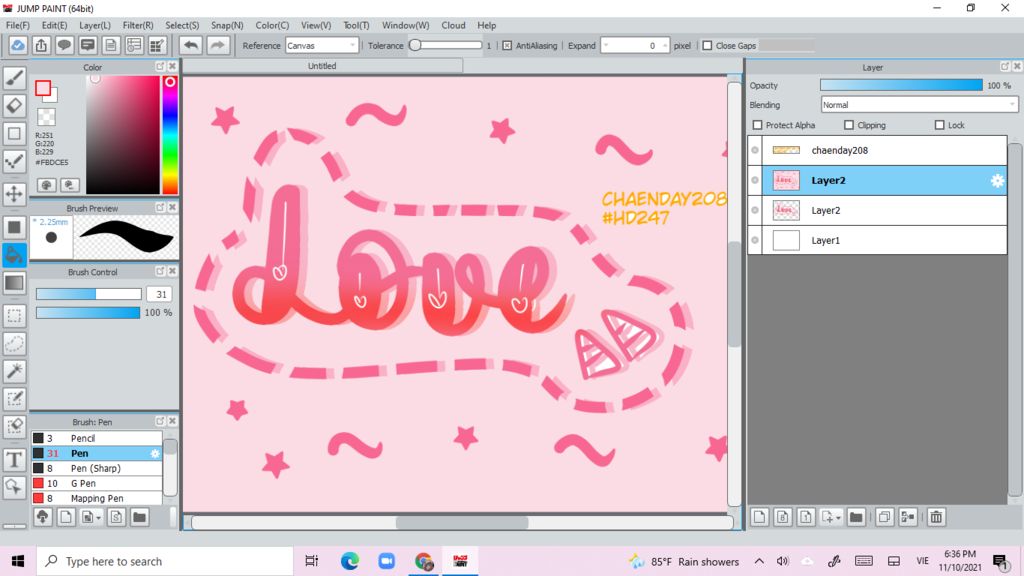Open the Reference Canvas dropdown
The image size is (1024, 576).
(322, 46)
